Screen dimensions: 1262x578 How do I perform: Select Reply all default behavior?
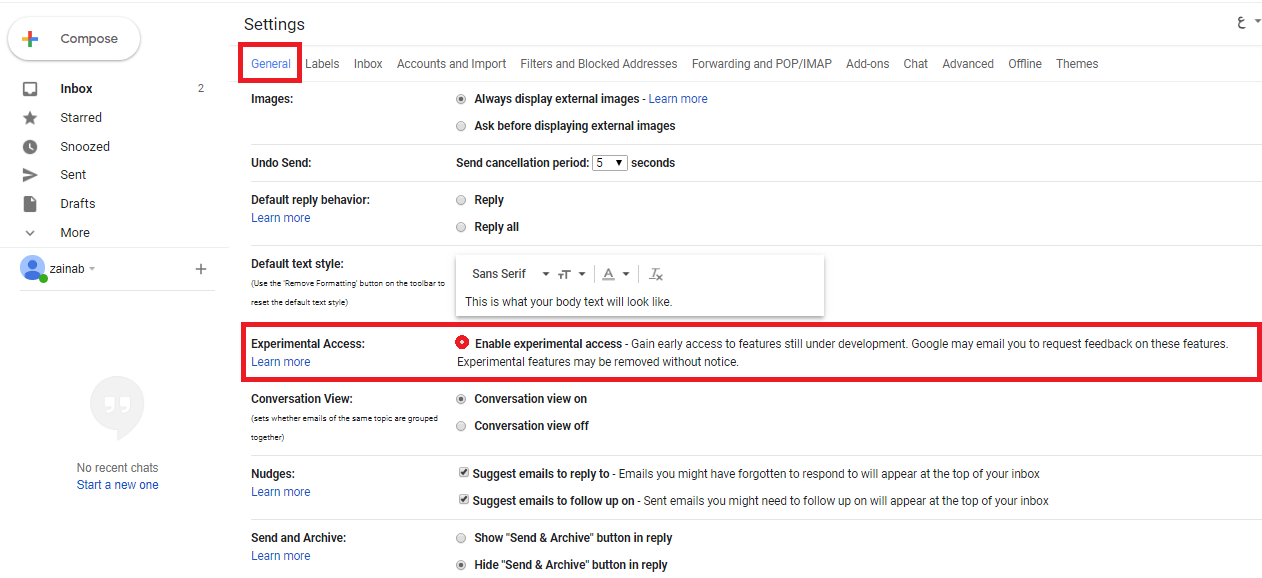(461, 227)
